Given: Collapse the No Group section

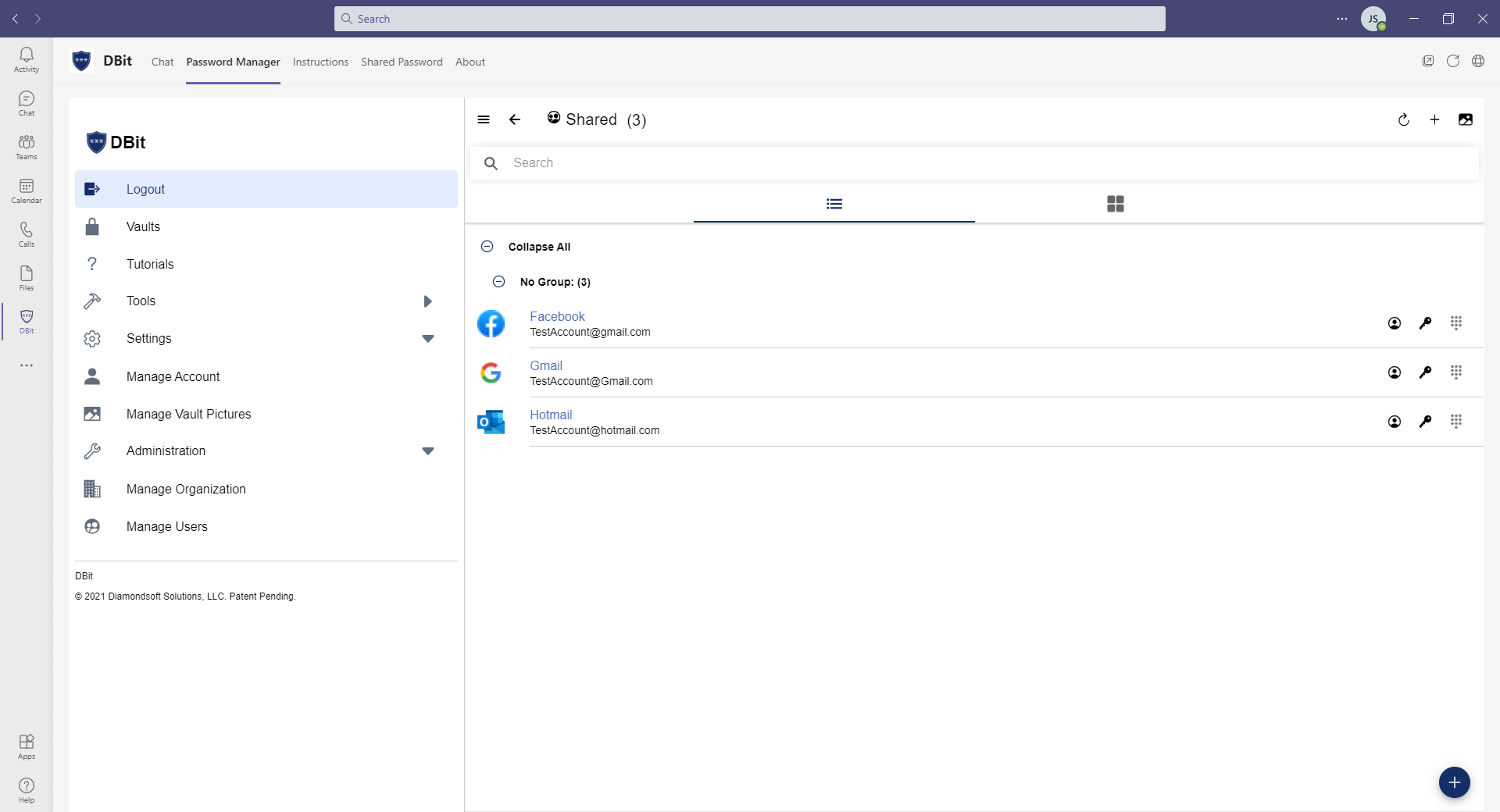Looking at the screenshot, I should [x=499, y=282].
